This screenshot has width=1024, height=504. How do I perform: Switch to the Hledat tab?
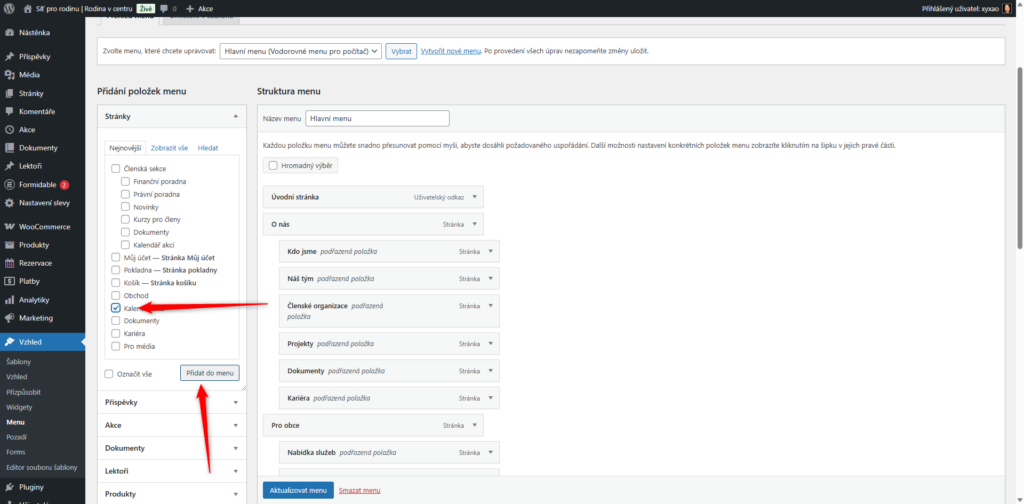tap(207, 147)
